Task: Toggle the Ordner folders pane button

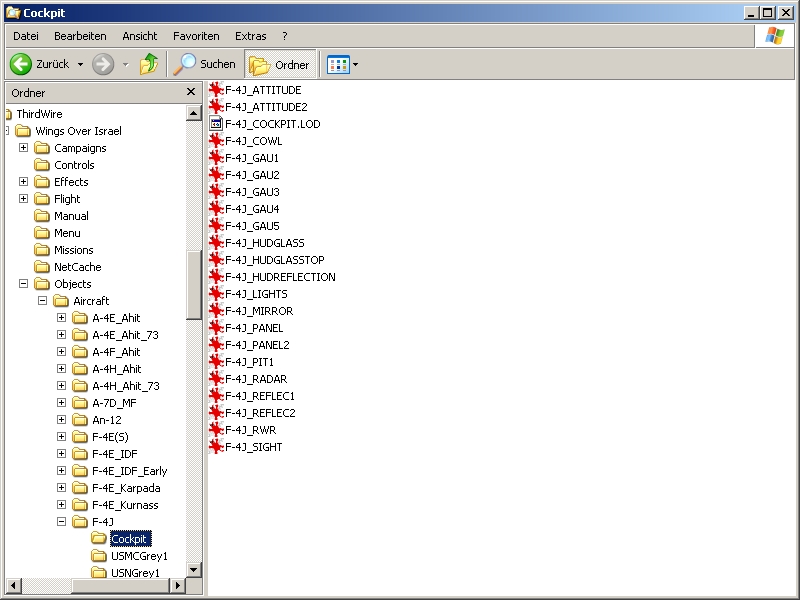Action: click(x=280, y=65)
